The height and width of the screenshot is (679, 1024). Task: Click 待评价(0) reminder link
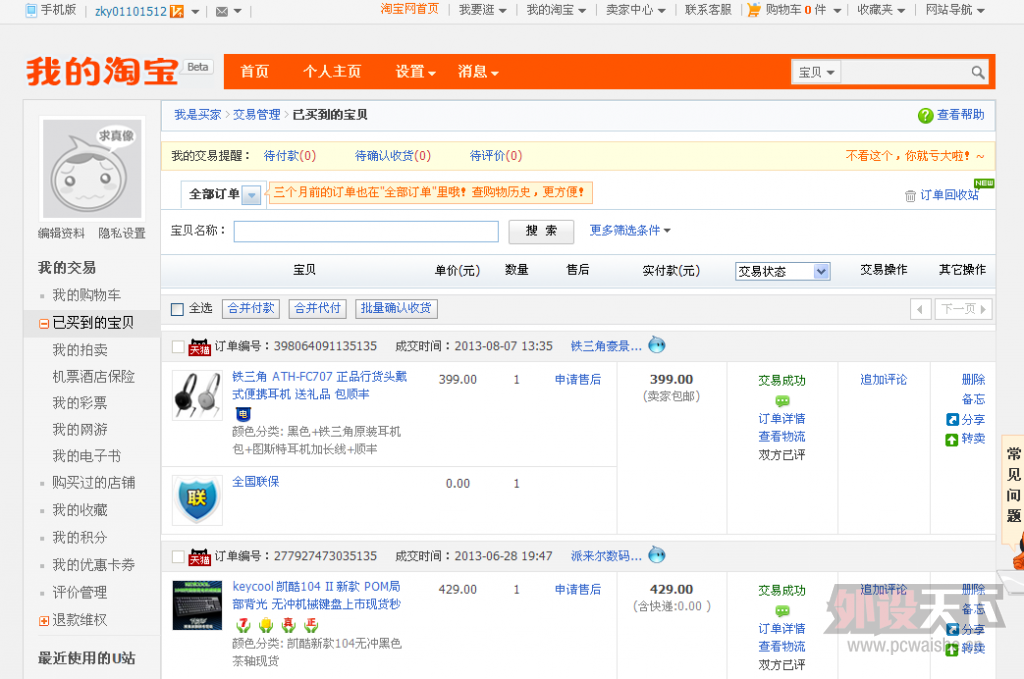point(496,156)
